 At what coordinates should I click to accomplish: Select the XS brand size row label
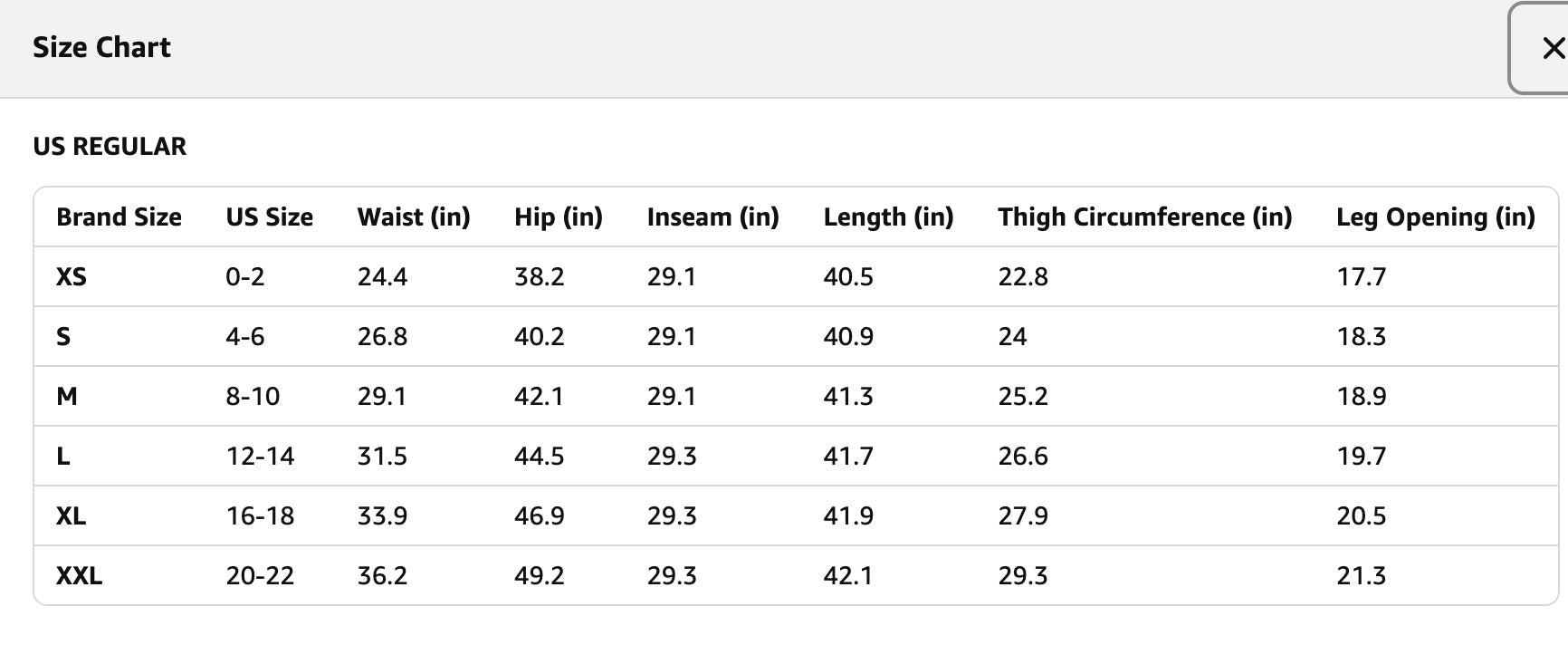pos(72,277)
